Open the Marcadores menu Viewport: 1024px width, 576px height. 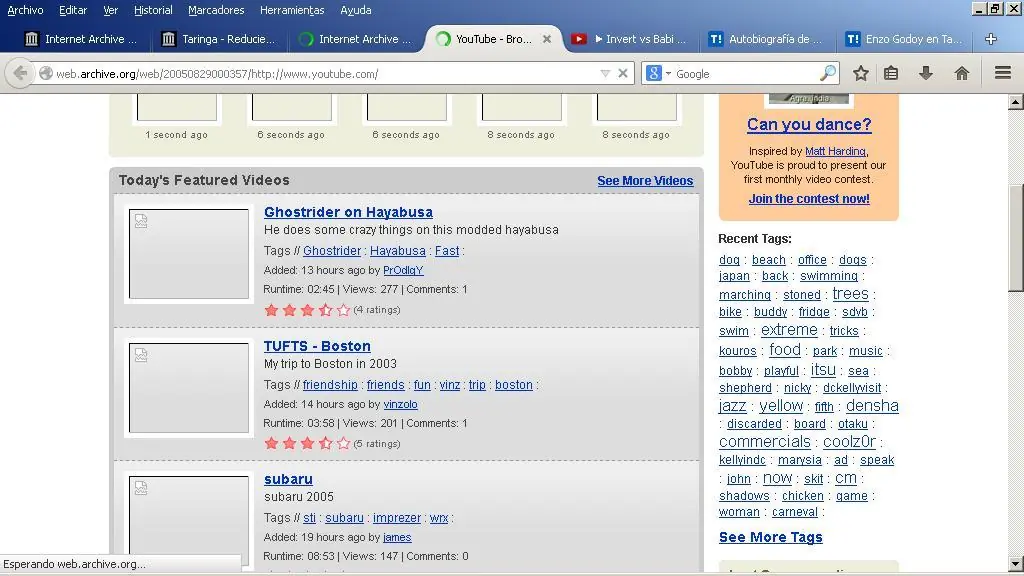click(216, 10)
